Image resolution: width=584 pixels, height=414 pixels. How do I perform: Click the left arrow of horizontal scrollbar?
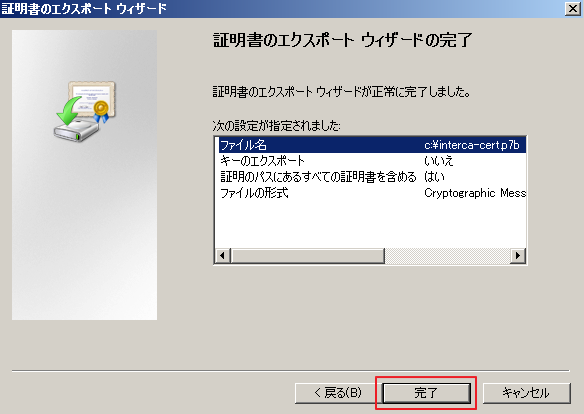pos(223,256)
